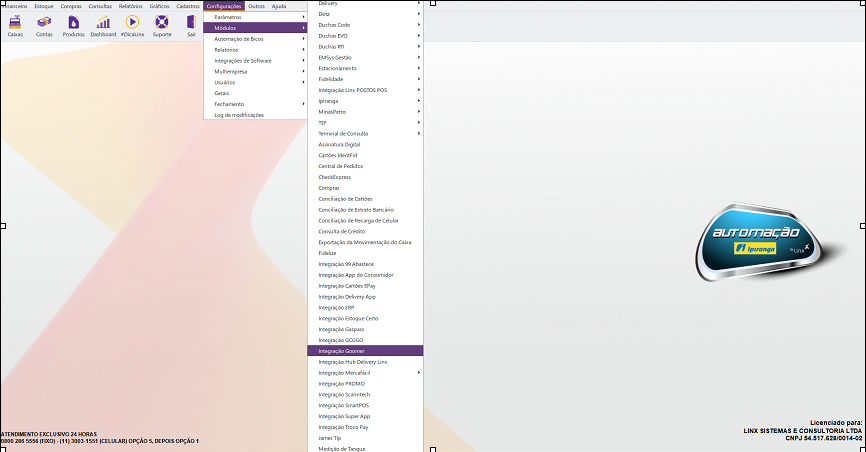Screen dimensions: 866x452
Task: Expand the Fechamento submenu
Action: [x=255, y=104]
